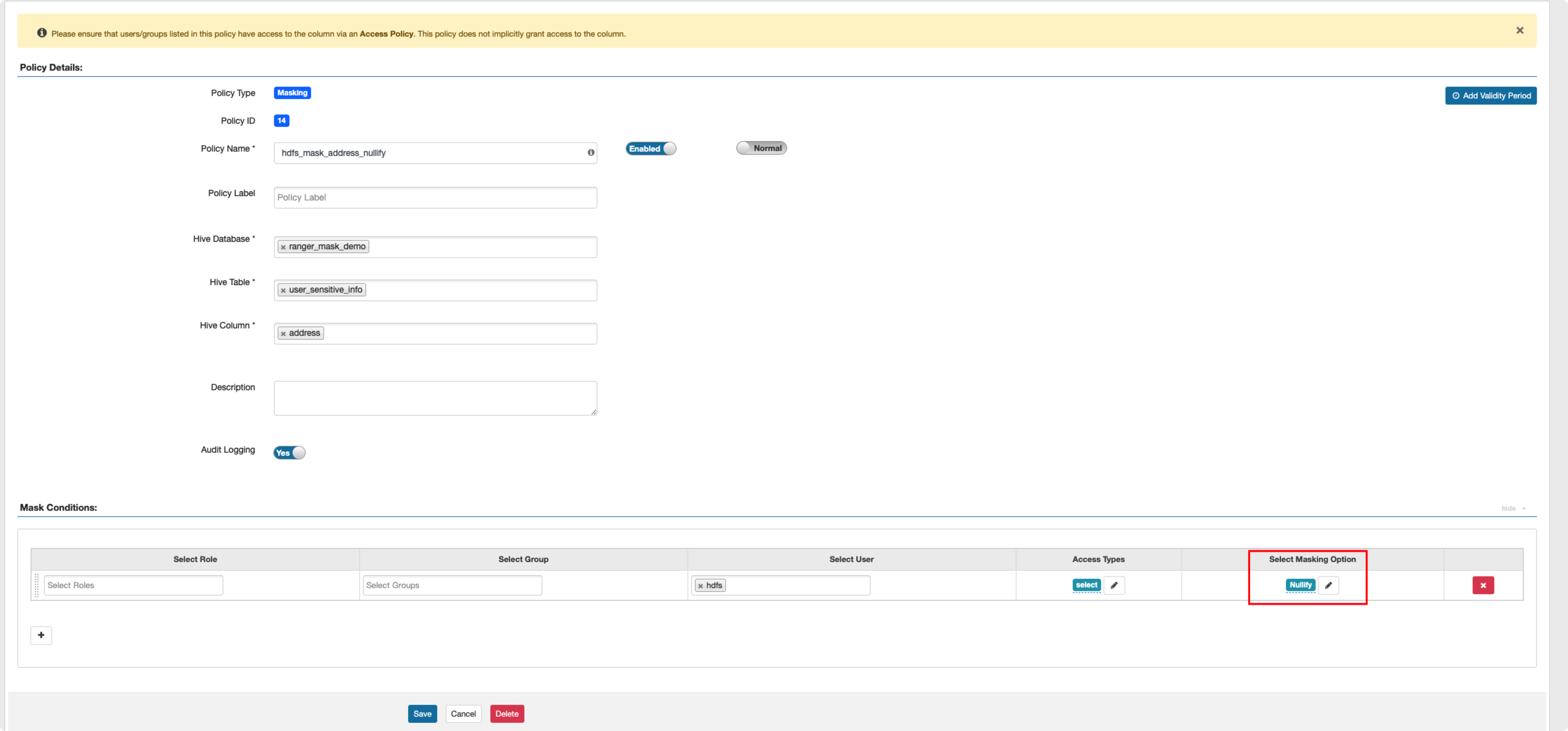The height and width of the screenshot is (731, 1568).
Task: Remove ranger_mask_demo database tag
Action: click(283, 247)
